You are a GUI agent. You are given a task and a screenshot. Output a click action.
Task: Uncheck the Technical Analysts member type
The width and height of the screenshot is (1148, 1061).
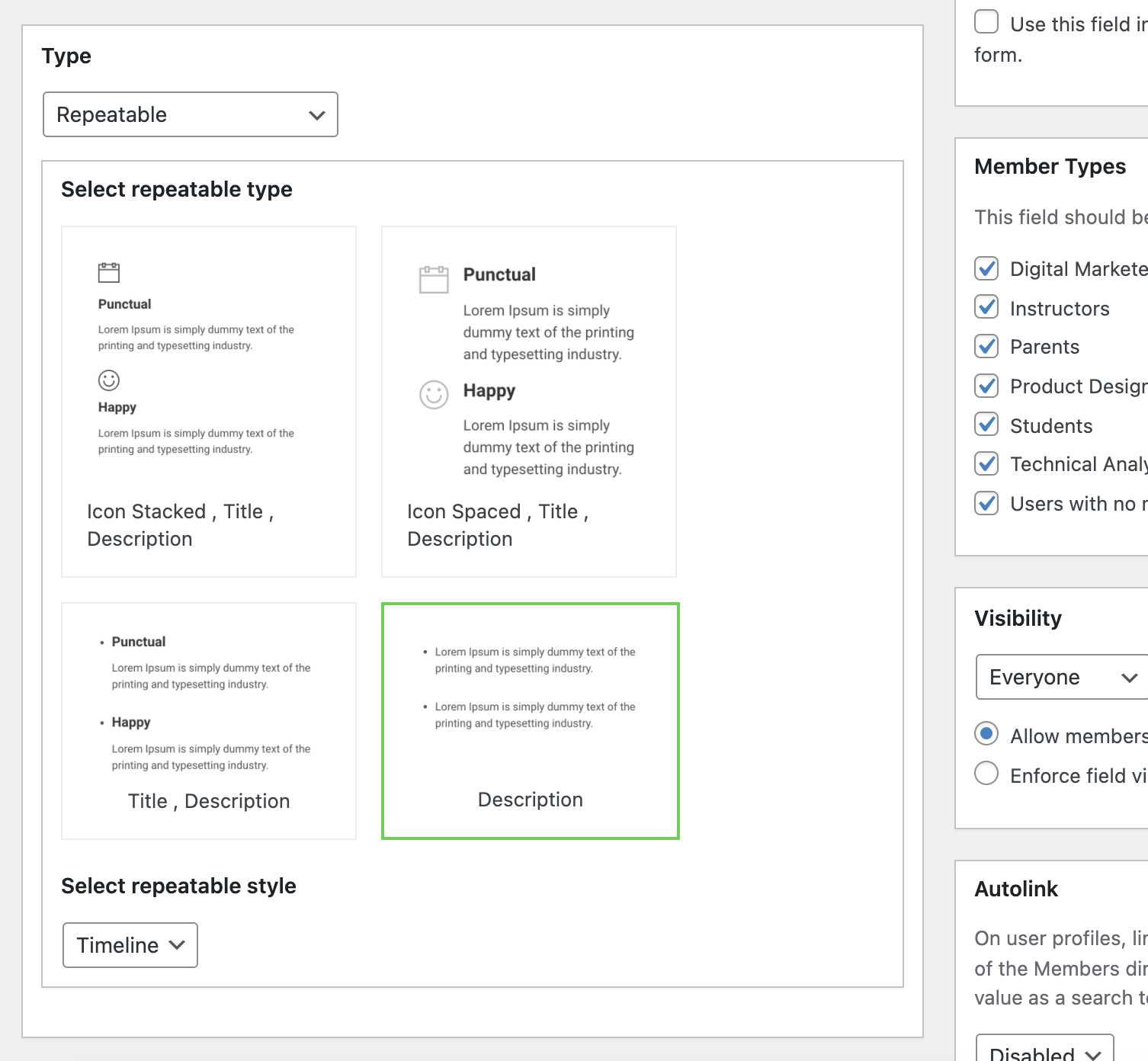coord(986,463)
